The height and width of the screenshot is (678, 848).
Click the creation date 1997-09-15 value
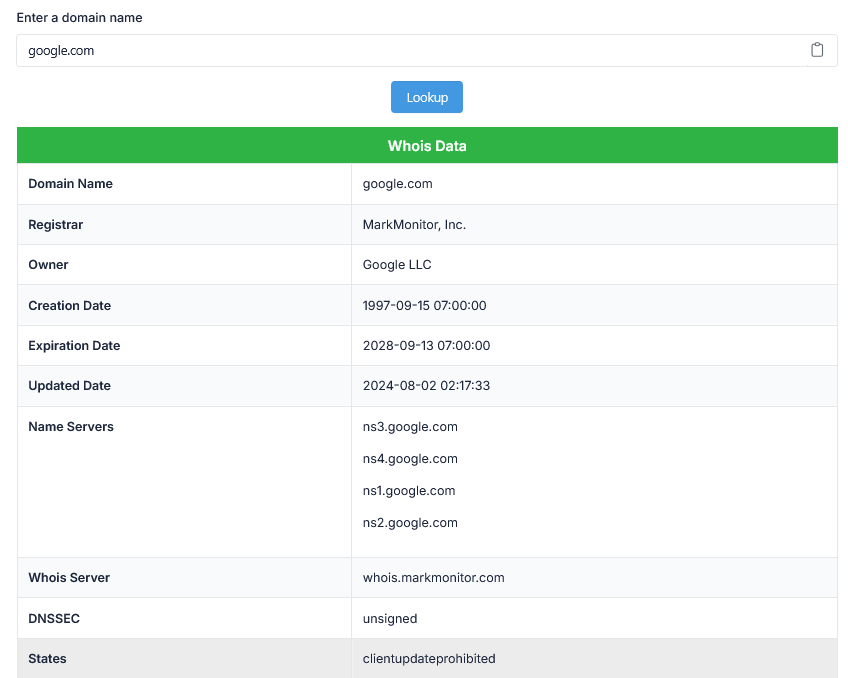tap(424, 305)
